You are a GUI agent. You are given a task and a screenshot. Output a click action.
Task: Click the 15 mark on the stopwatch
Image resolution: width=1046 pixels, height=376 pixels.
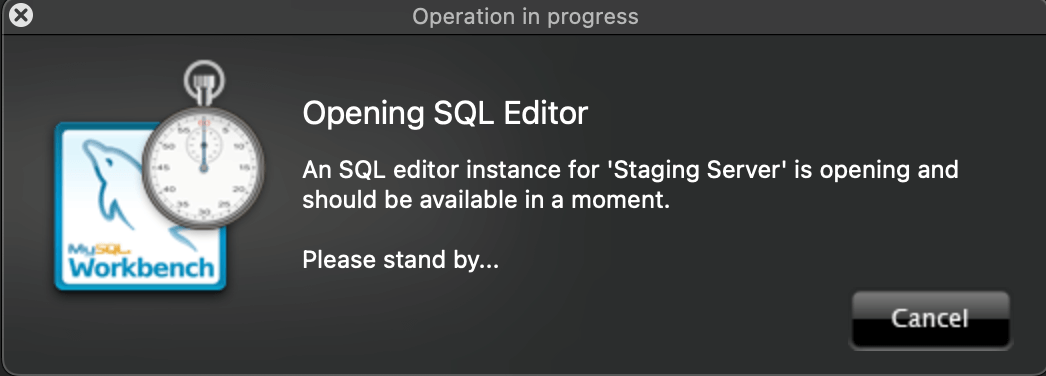coord(244,167)
